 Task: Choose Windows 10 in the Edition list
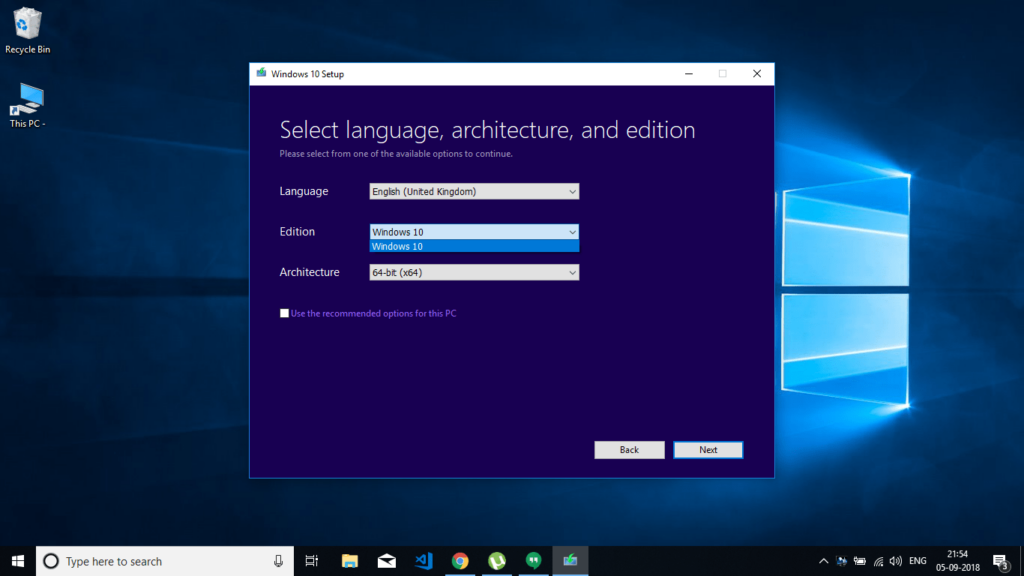pyautogui.click(x=474, y=246)
